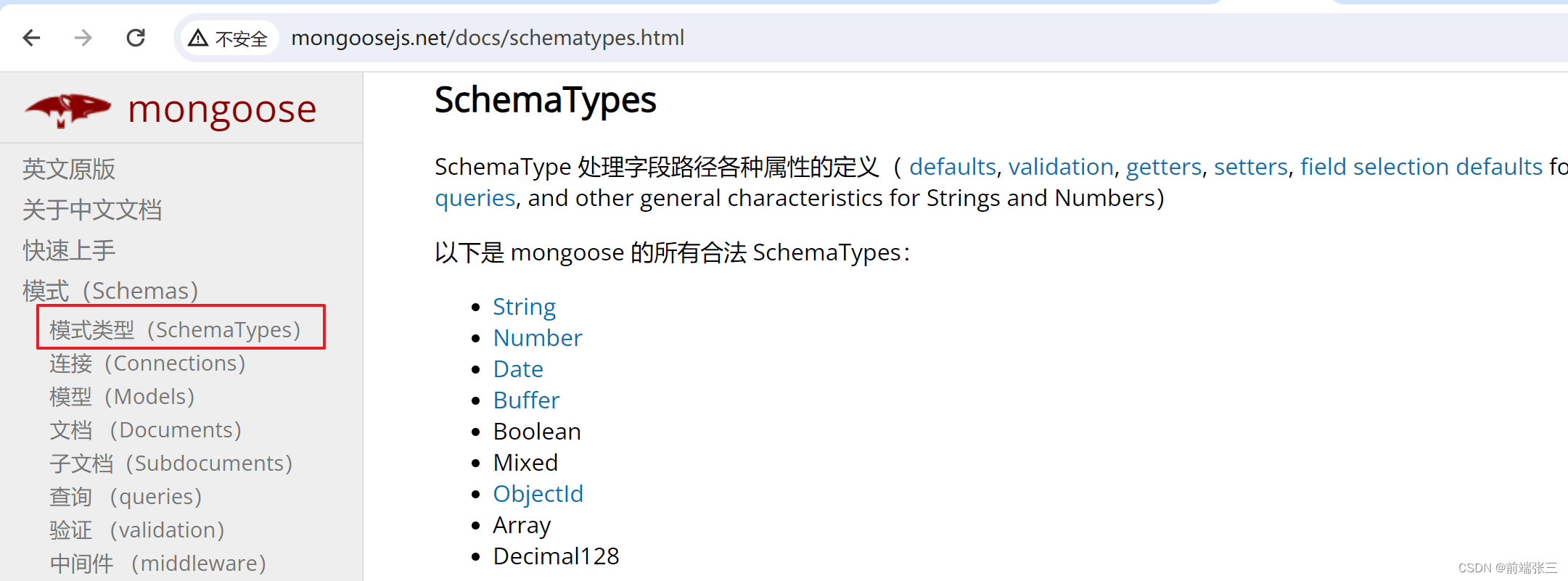Click the SchemaTypes page heading
This screenshot has width=1568, height=581.
(x=546, y=100)
